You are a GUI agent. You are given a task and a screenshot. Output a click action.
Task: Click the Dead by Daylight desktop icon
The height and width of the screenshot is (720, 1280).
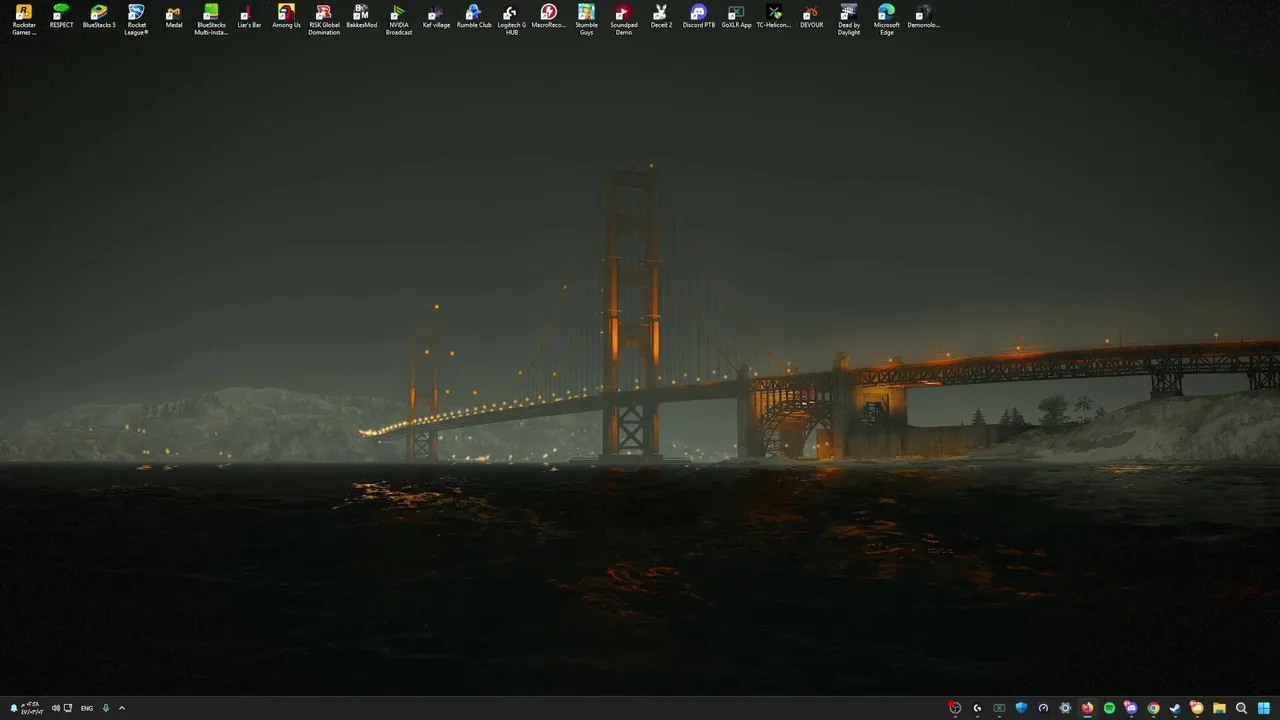[849, 20]
